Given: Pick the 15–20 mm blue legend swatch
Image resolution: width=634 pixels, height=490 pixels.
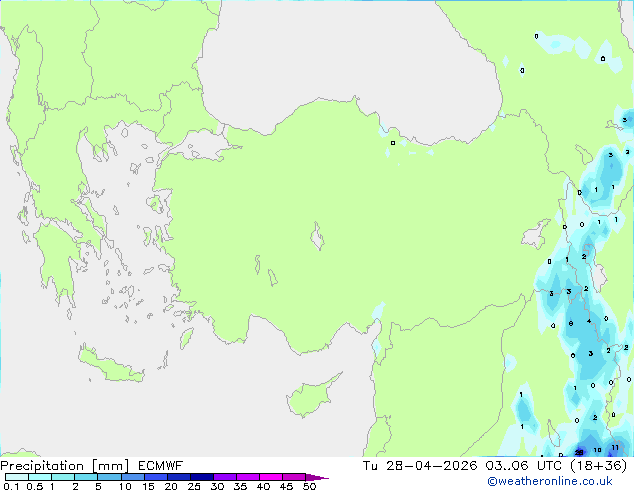Looking at the screenshot, I should click(x=155, y=477).
